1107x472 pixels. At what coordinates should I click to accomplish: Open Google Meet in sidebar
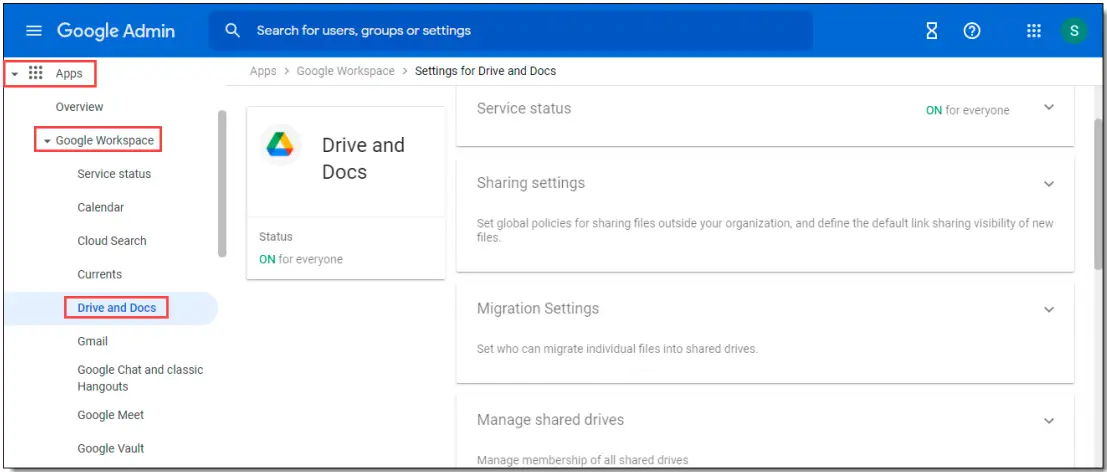(110, 415)
